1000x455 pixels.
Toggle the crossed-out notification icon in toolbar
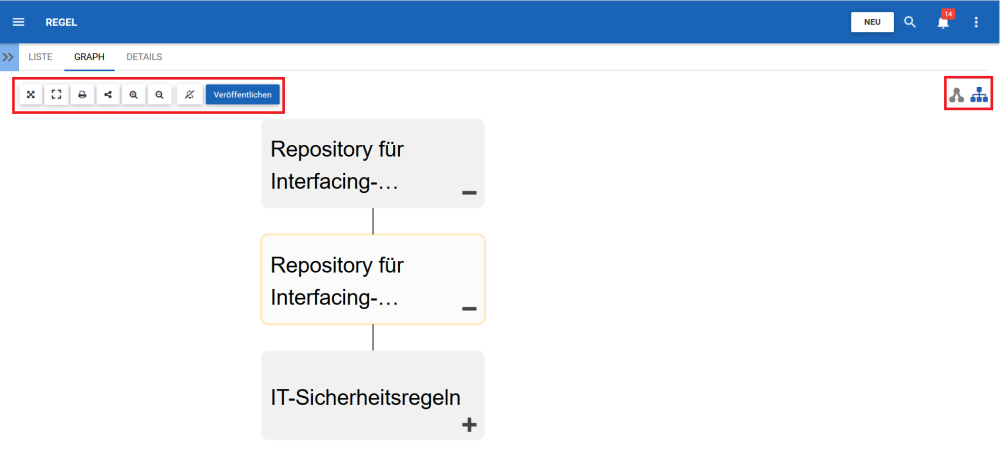[x=189, y=95]
